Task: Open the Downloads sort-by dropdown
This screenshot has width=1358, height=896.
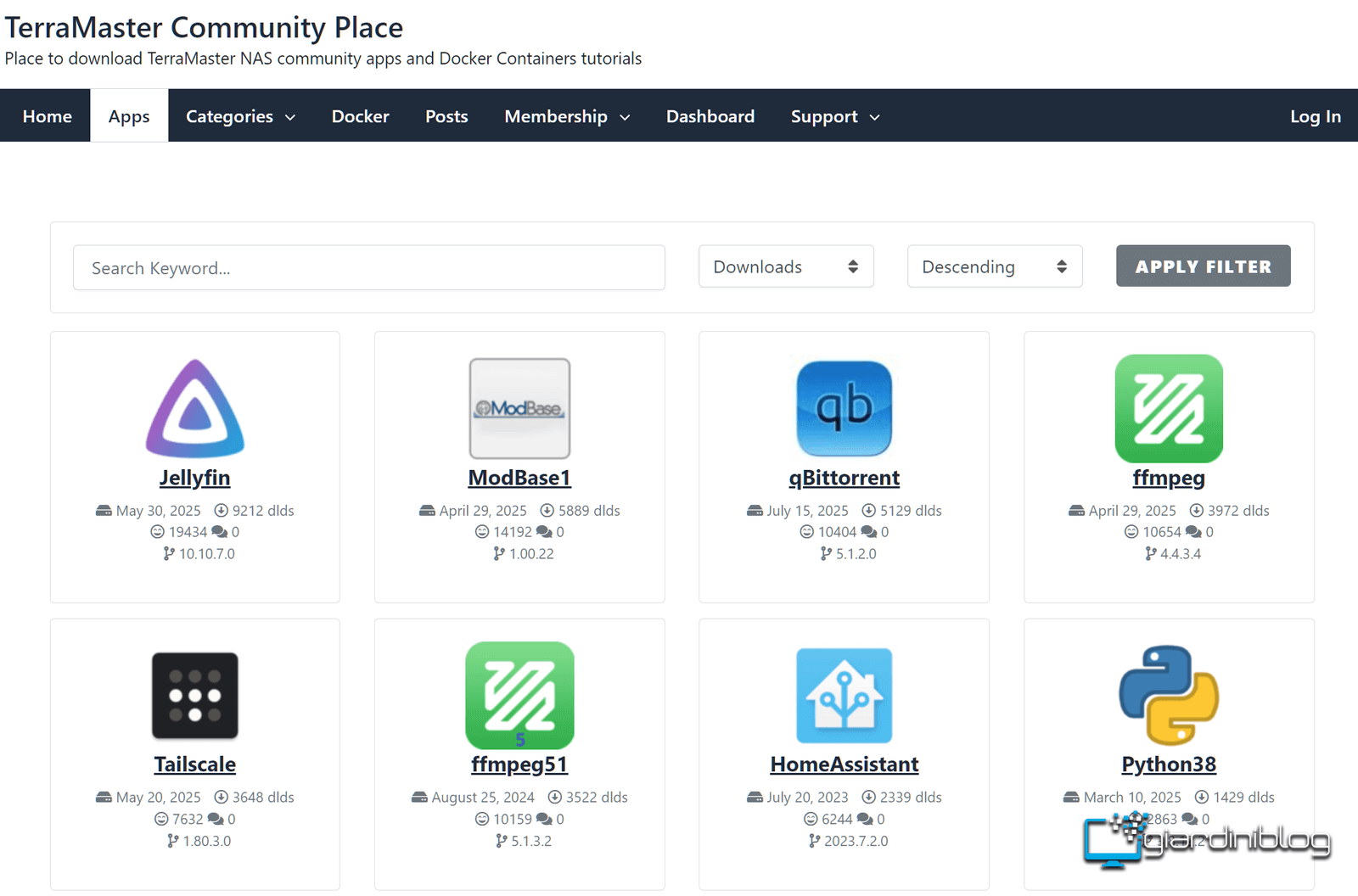Action: [x=786, y=266]
